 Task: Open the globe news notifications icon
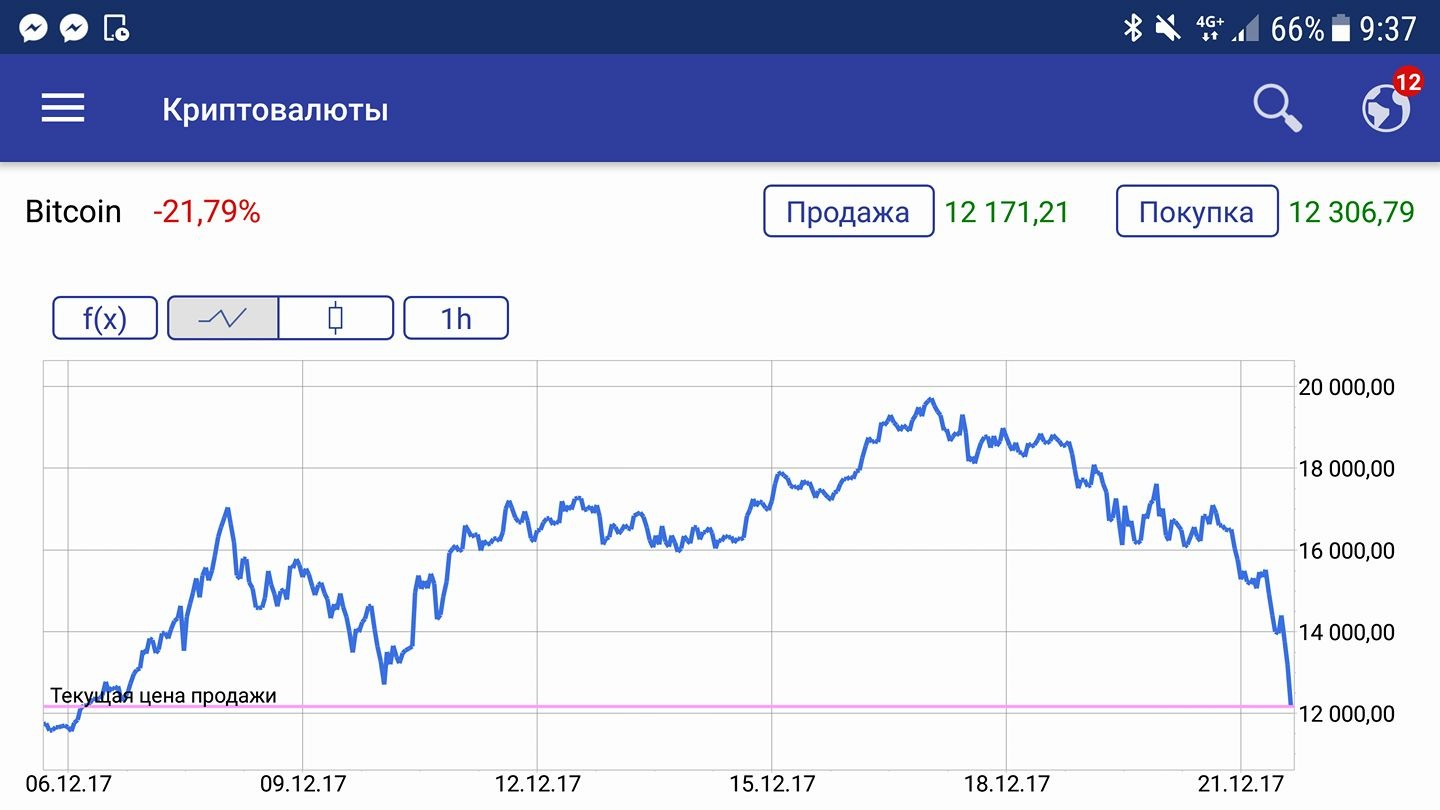1386,108
